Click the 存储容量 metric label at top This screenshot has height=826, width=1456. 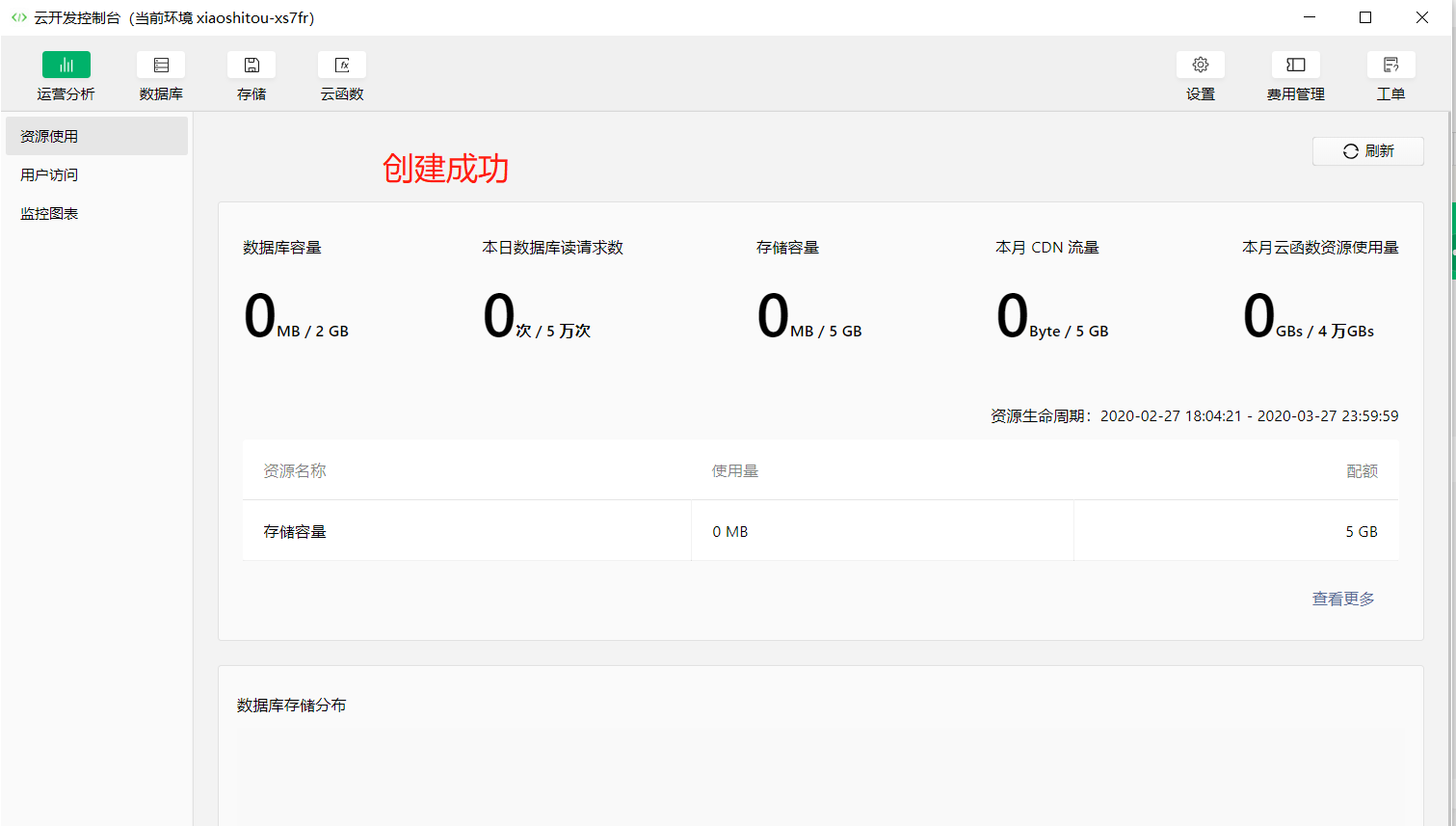(x=787, y=248)
